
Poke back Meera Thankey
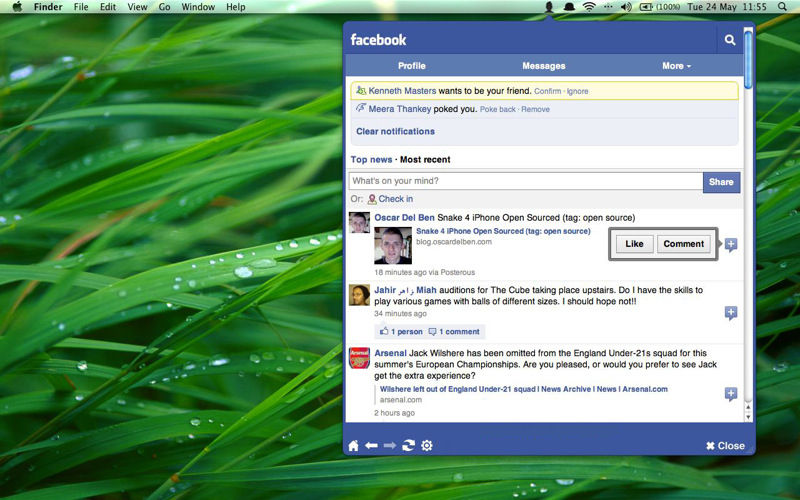click(x=497, y=109)
